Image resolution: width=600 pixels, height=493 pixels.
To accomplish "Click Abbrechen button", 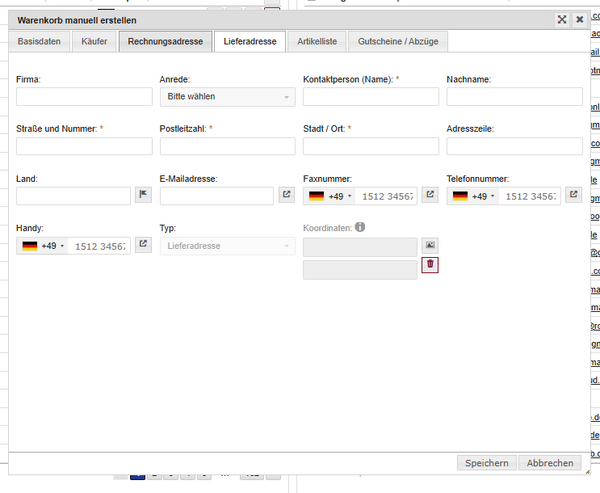I will (x=550, y=463).
